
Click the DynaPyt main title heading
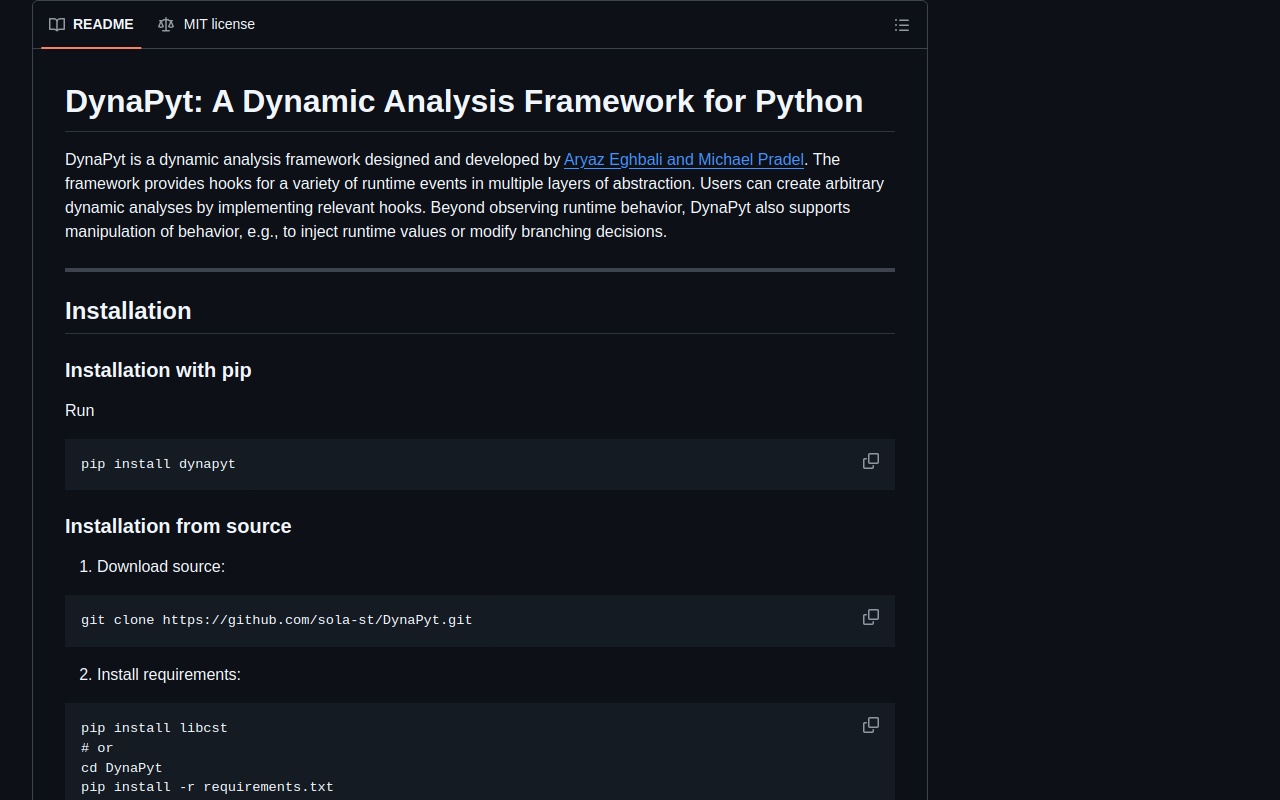(x=464, y=101)
